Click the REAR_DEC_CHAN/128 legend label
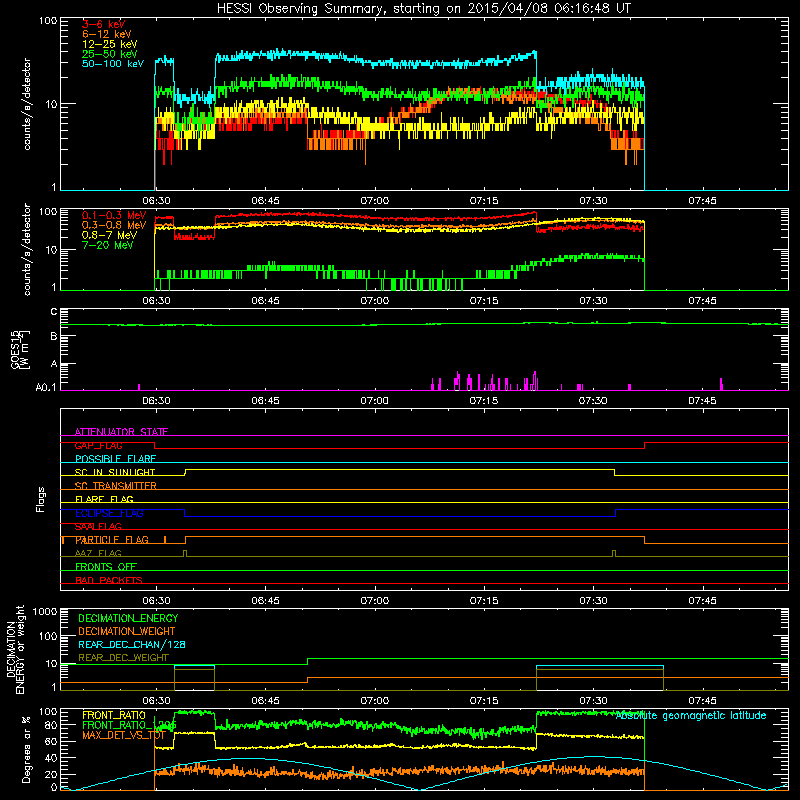Image resolution: width=800 pixels, height=800 pixels. point(132,644)
